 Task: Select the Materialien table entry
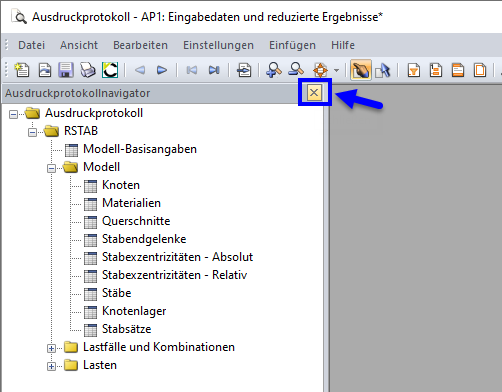coord(131,203)
